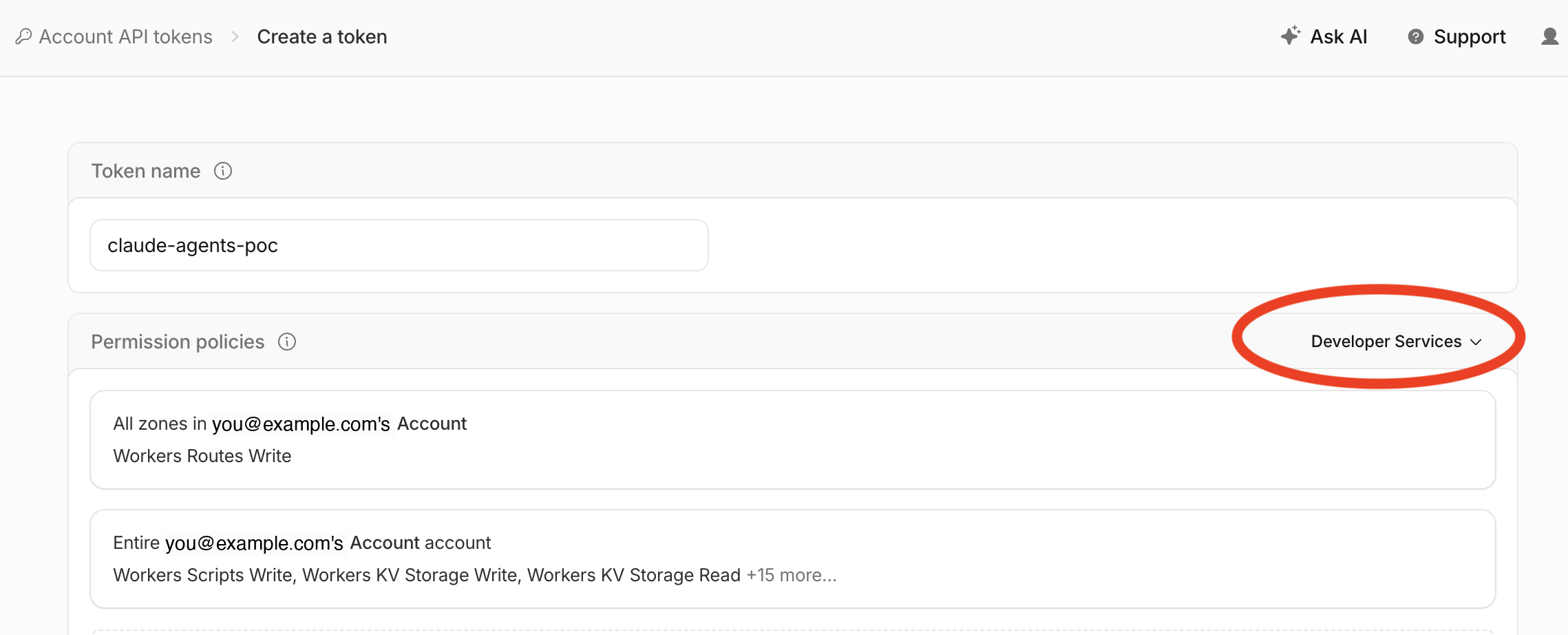Click the Permission policies section label
1568x635 pixels.
point(178,342)
